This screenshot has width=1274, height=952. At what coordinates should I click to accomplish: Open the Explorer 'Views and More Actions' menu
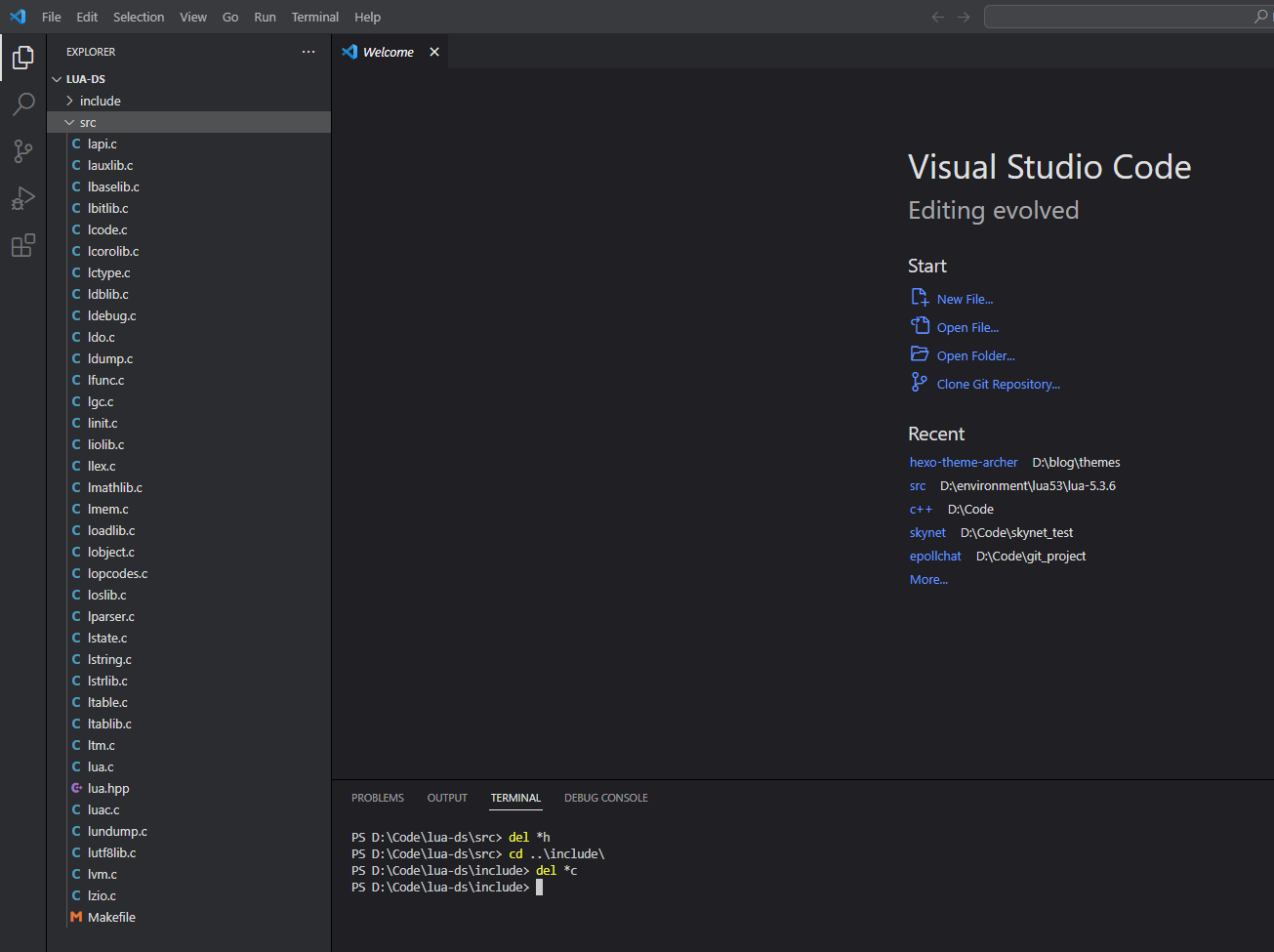pyautogui.click(x=308, y=52)
